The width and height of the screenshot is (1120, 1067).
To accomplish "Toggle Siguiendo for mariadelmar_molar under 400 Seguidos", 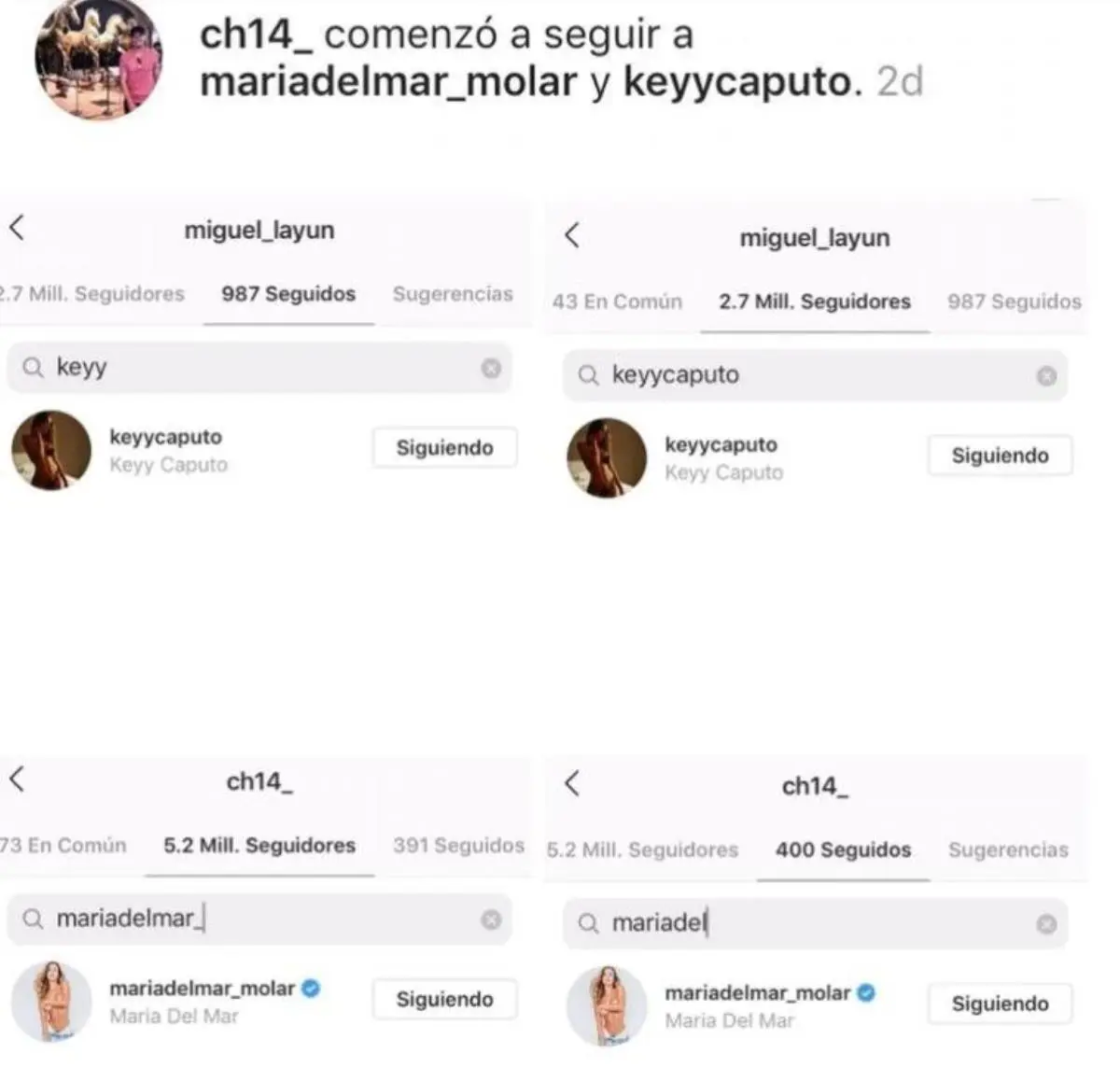I will pyautogui.click(x=1000, y=1004).
